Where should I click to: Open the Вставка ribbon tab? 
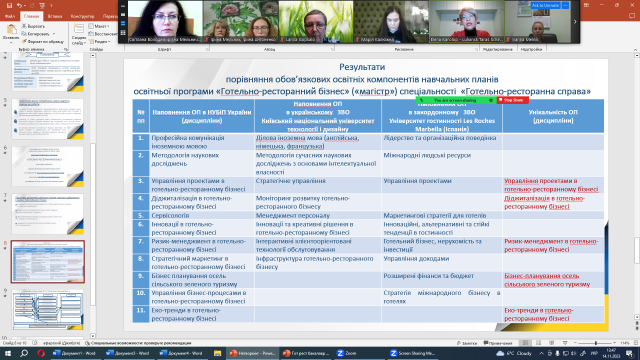55,16
